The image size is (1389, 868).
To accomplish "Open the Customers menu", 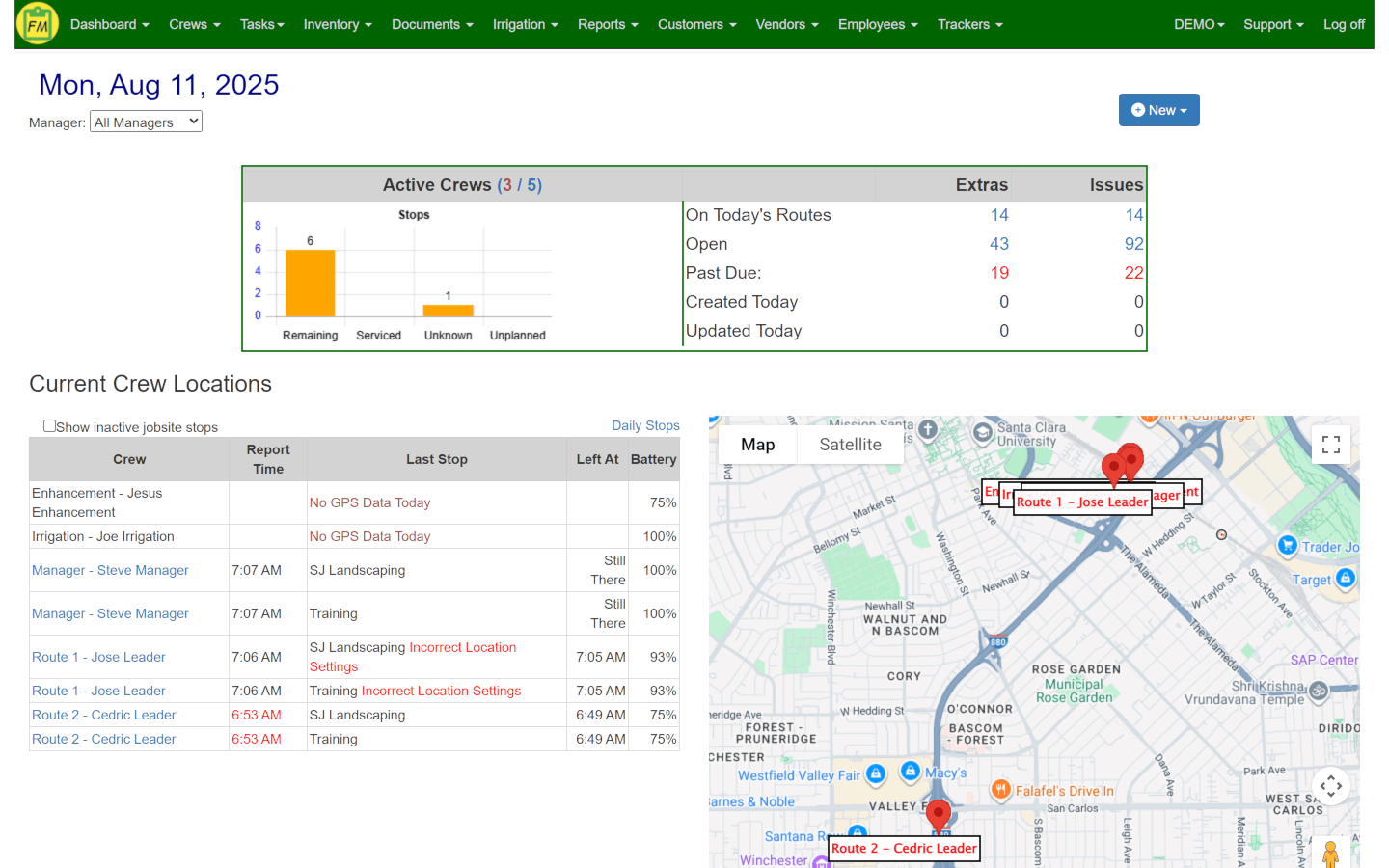I will [696, 24].
